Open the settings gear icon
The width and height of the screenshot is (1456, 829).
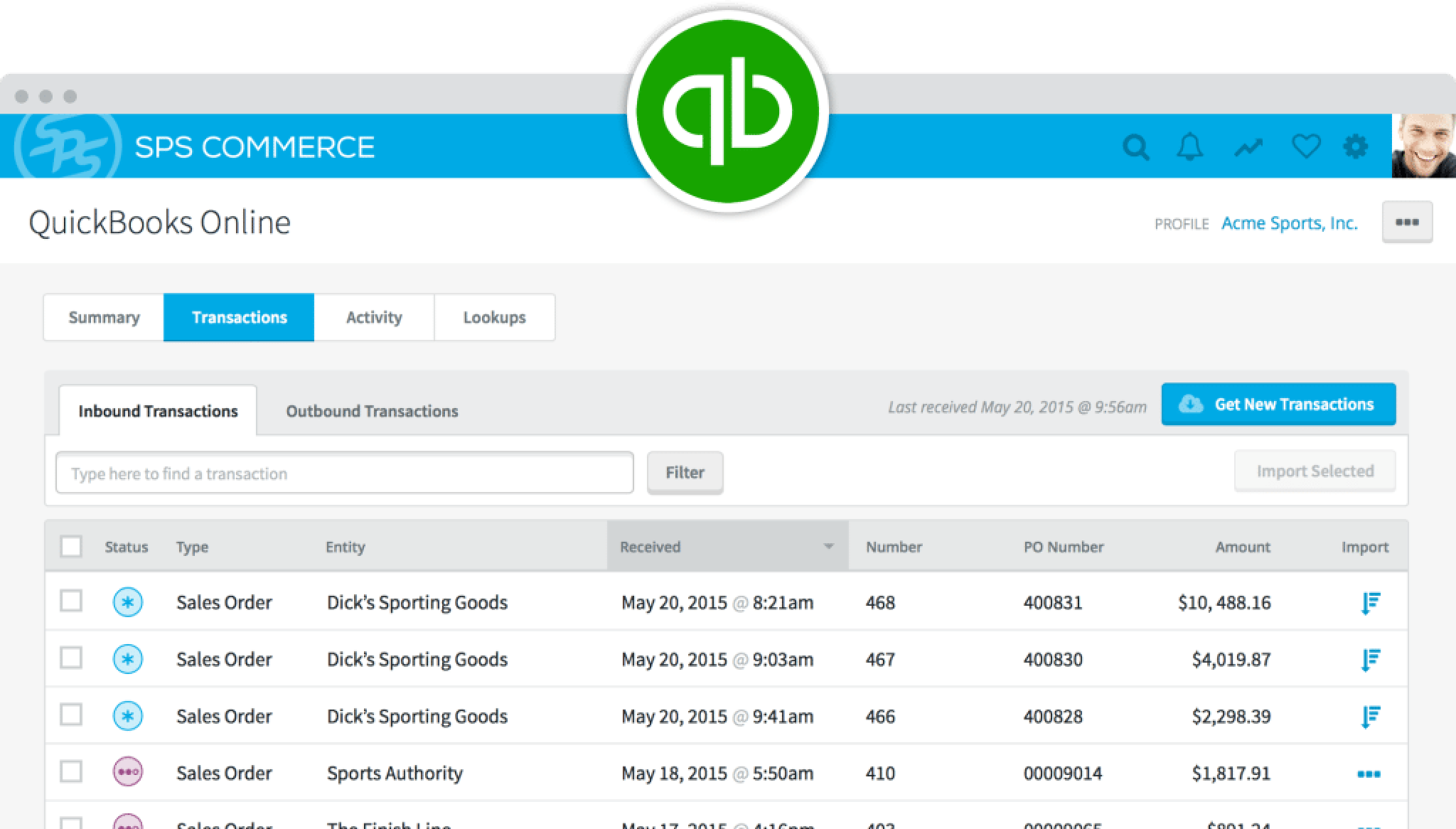point(1356,147)
